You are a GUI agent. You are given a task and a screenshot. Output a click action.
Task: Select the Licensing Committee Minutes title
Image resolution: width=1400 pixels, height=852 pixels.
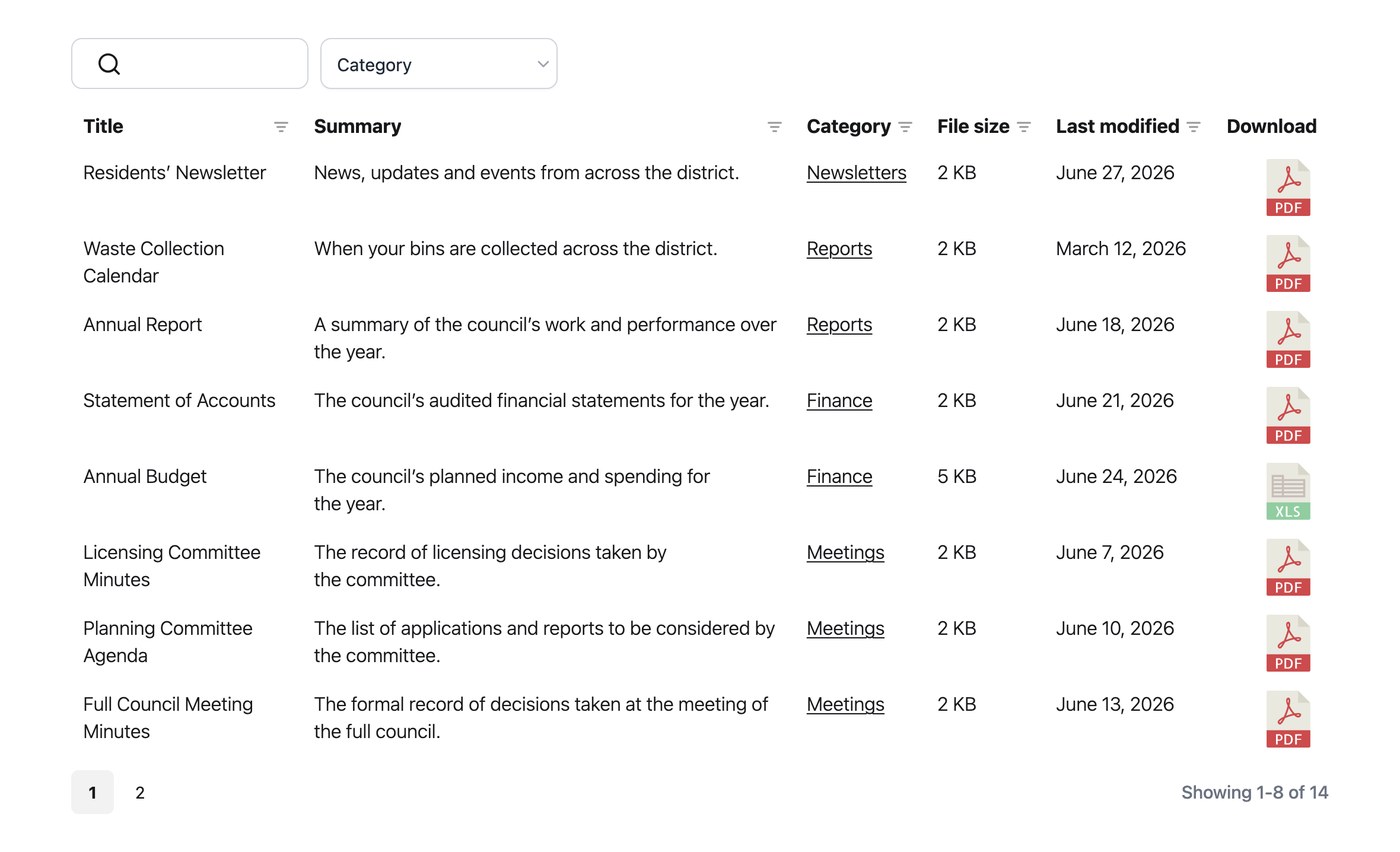click(x=171, y=566)
